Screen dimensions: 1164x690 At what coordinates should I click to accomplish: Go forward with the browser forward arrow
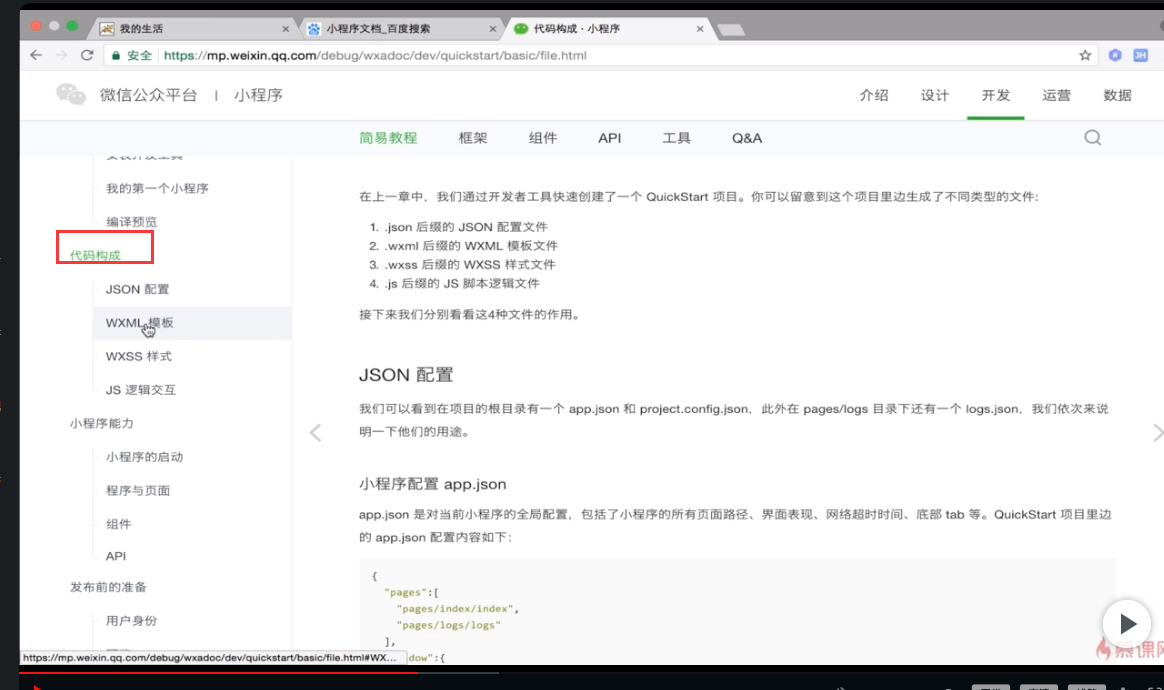coord(62,55)
